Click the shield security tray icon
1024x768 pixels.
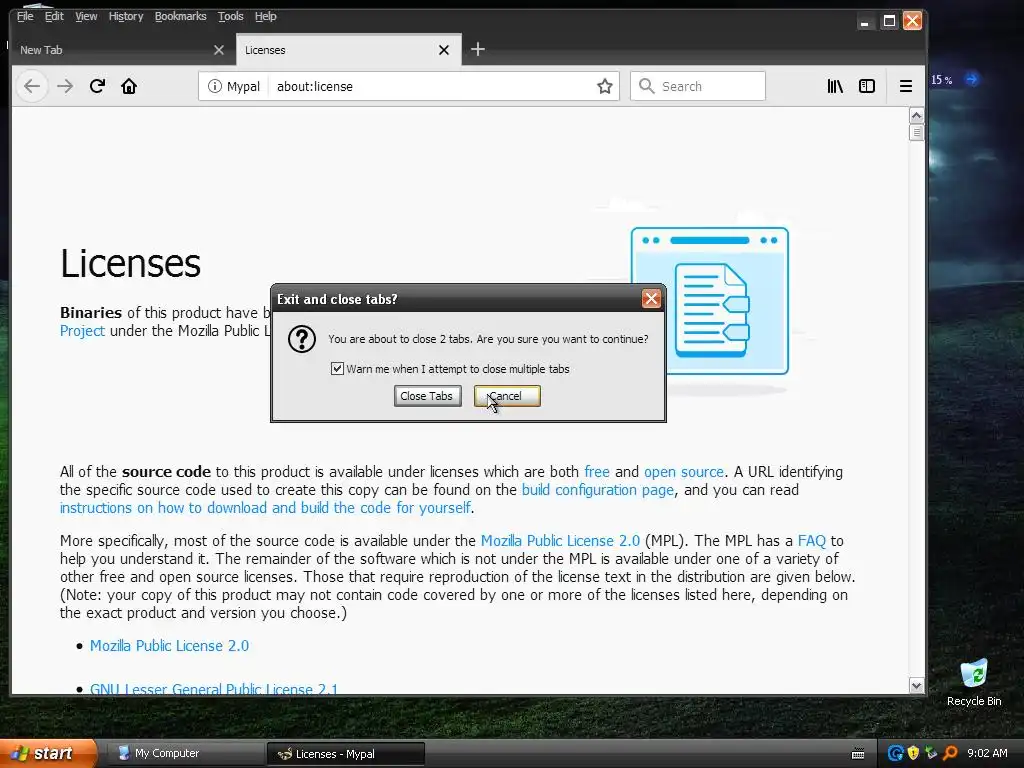tap(913, 753)
